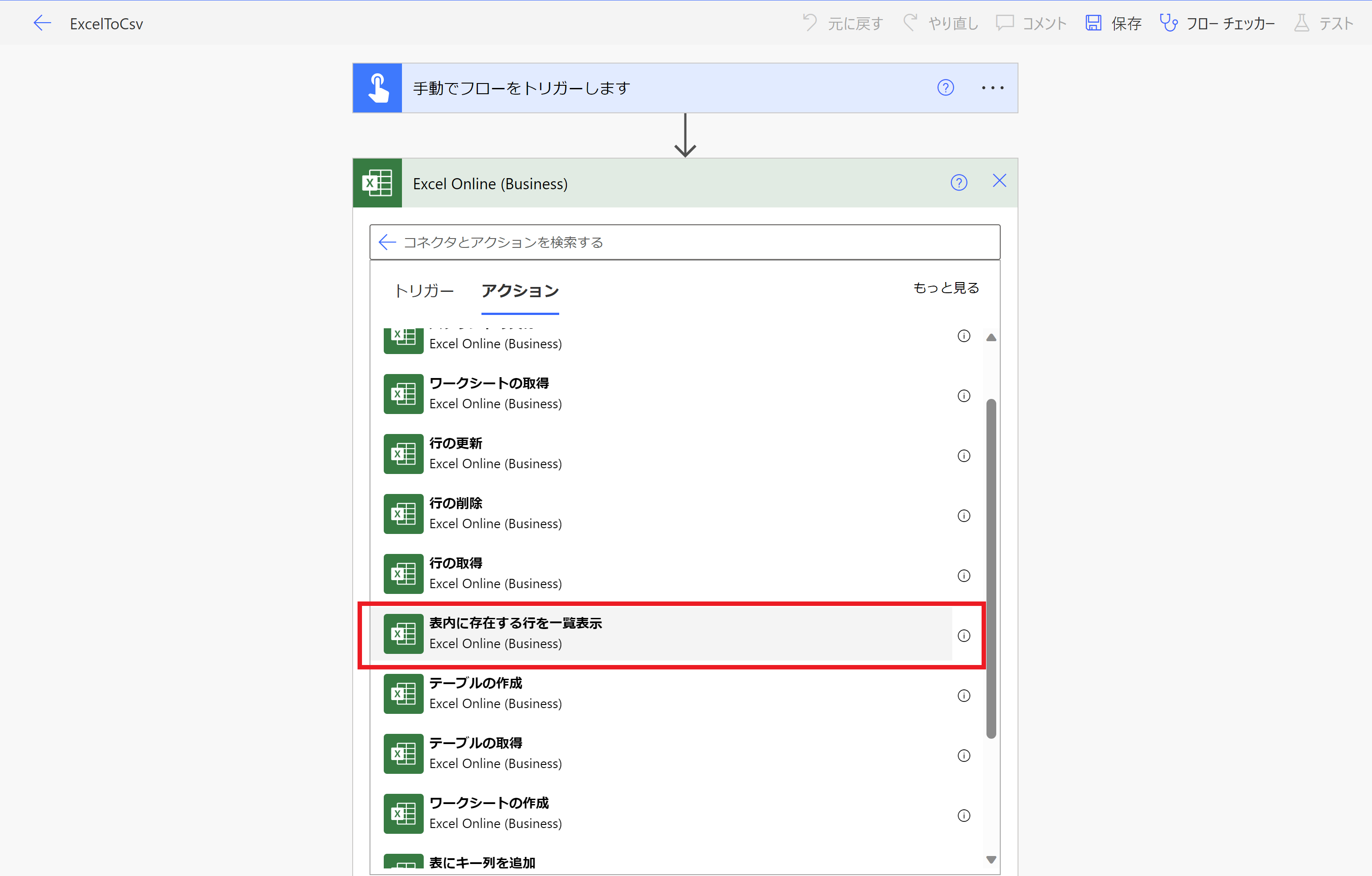
Task: Save the flow with 保存
Action: tap(1114, 24)
